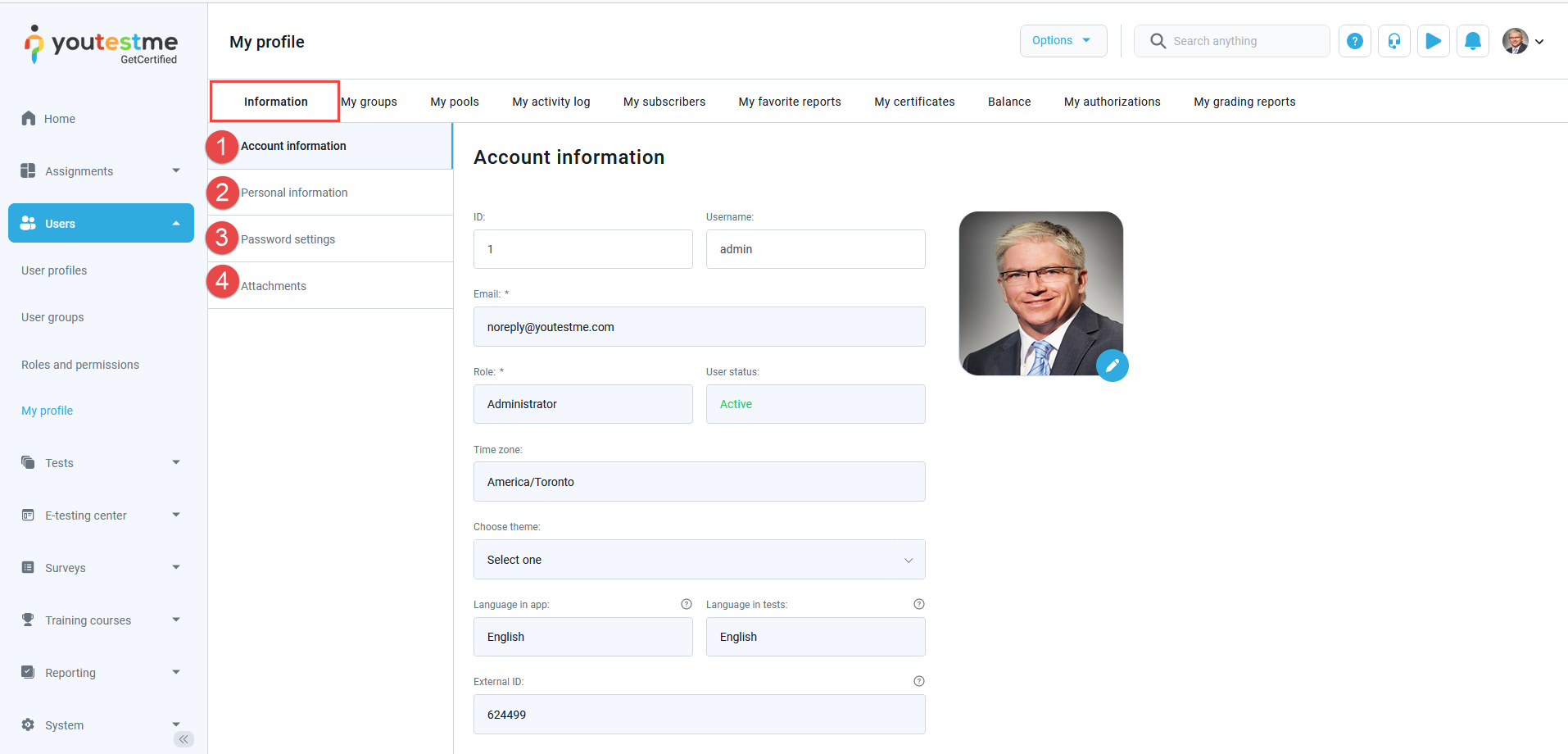Open My grading reports tab

(x=1244, y=102)
